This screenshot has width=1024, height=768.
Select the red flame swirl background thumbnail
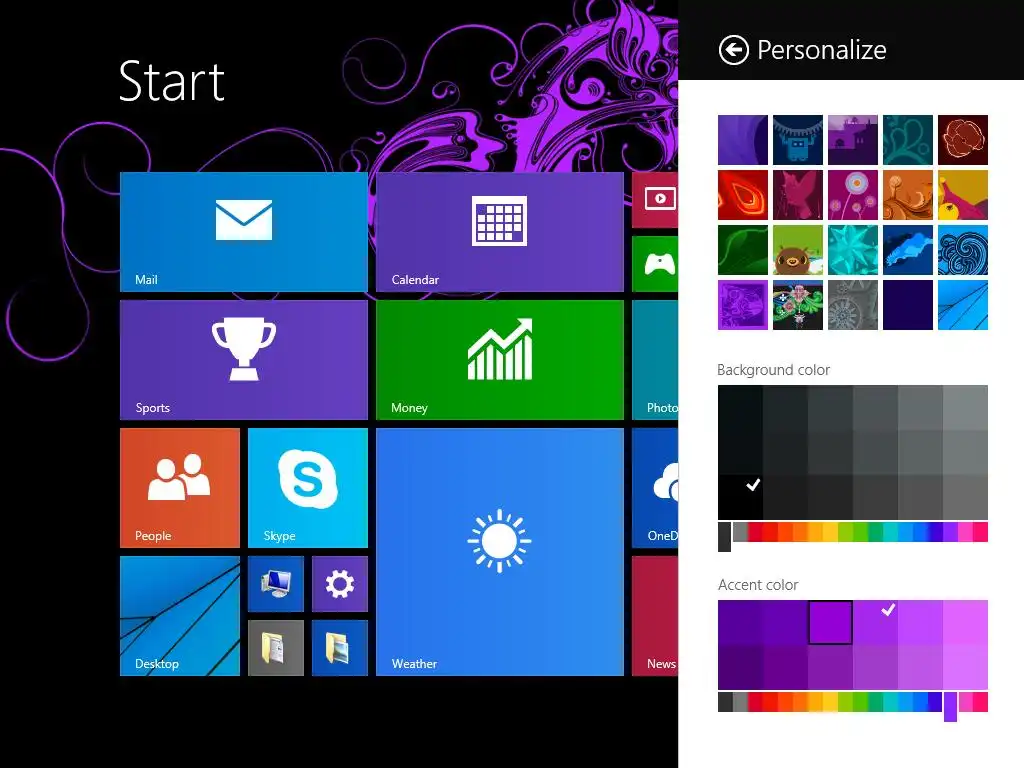click(743, 195)
